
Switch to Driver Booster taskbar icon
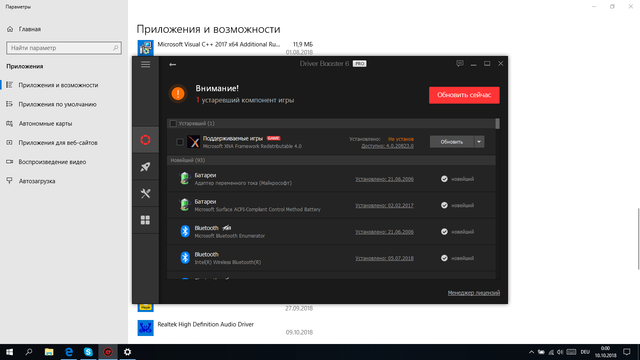[108, 352]
